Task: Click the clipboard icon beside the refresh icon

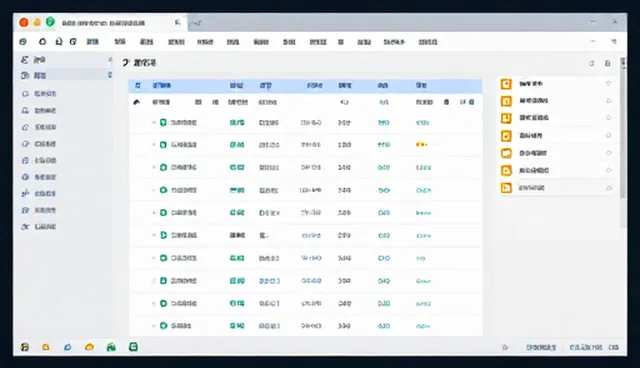Action: point(607,63)
